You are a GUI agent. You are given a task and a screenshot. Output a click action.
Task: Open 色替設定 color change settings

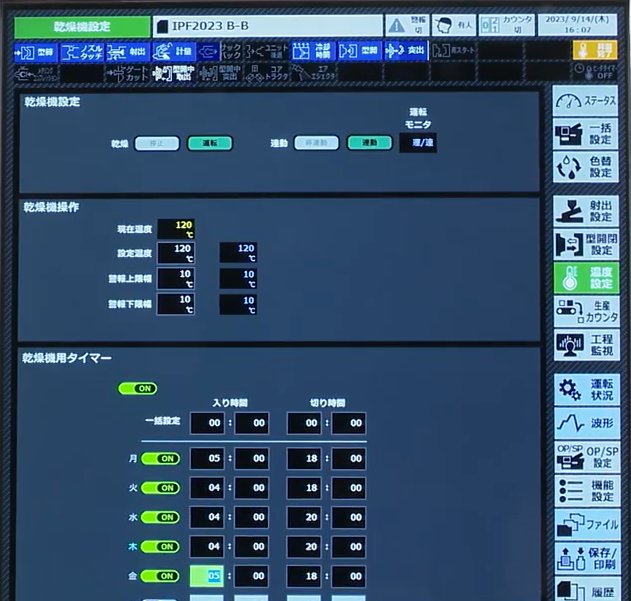pos(586,167)
